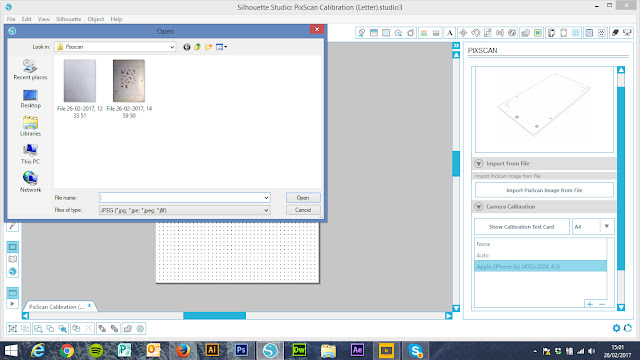The width and height of the screenshot is (640, 360).
Task: Open the A4 paper size dropdown
Action: point(593,227)
